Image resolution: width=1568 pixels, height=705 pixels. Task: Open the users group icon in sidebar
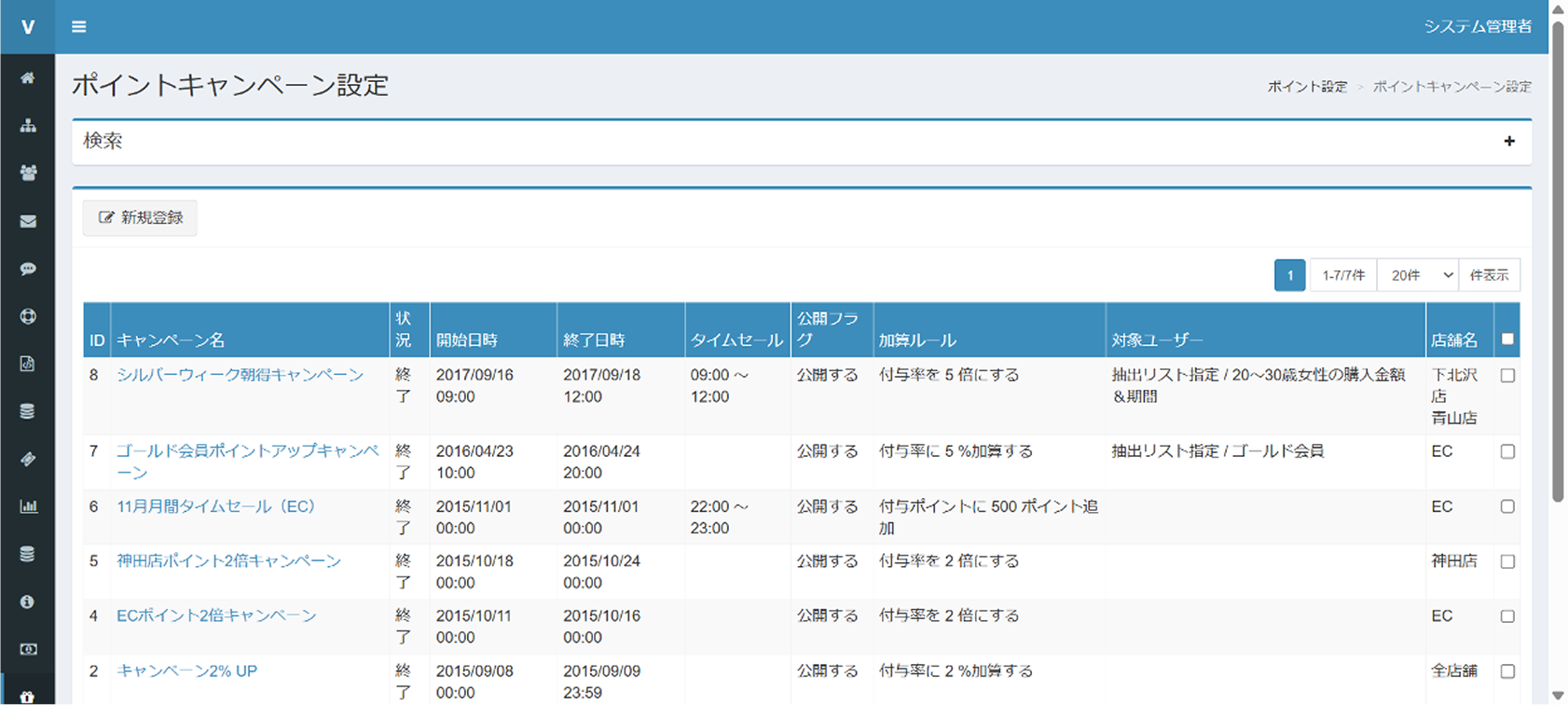coord(27,173)
